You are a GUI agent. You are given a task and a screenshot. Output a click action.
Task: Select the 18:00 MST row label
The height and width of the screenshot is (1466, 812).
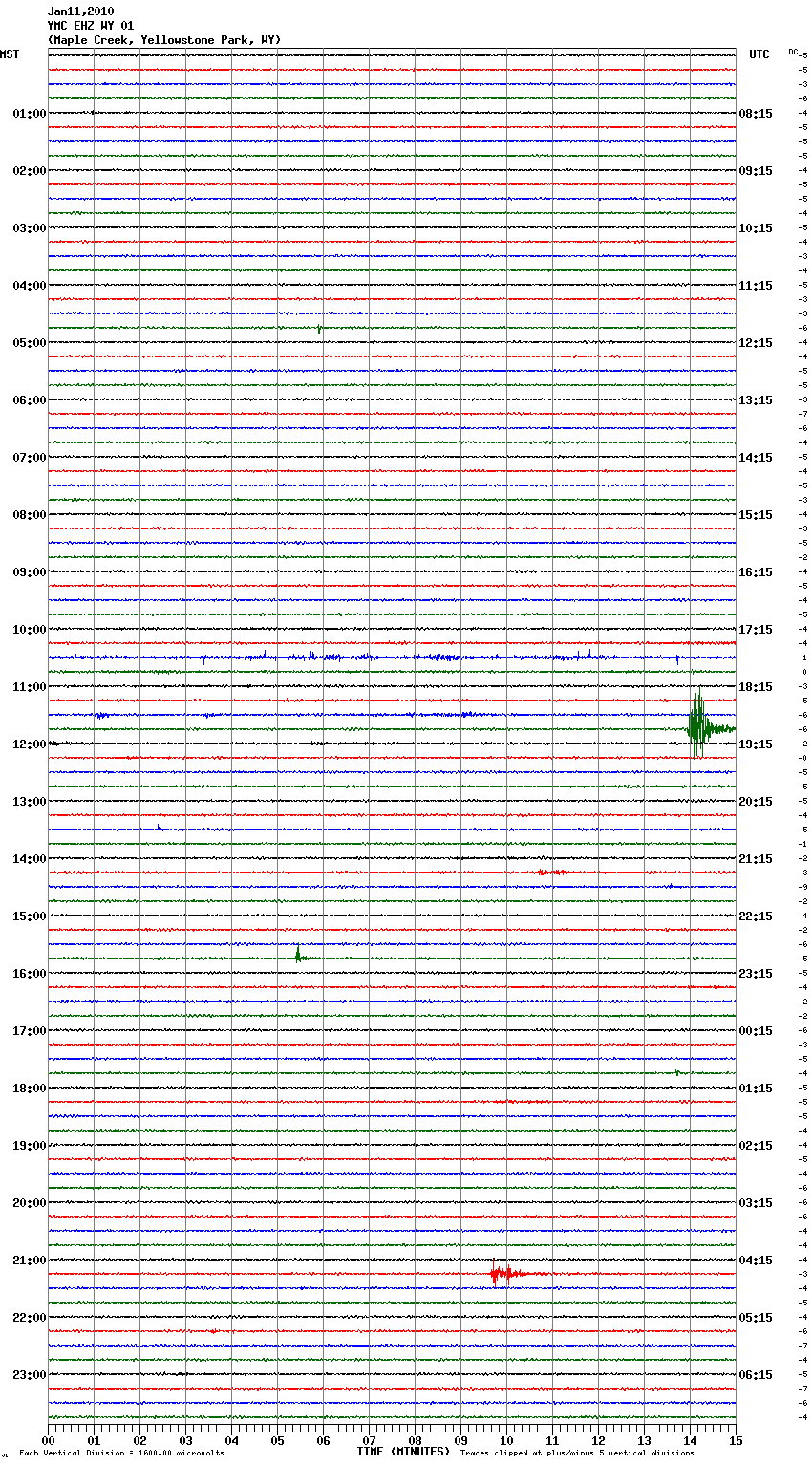click(x=30, y=1089)
